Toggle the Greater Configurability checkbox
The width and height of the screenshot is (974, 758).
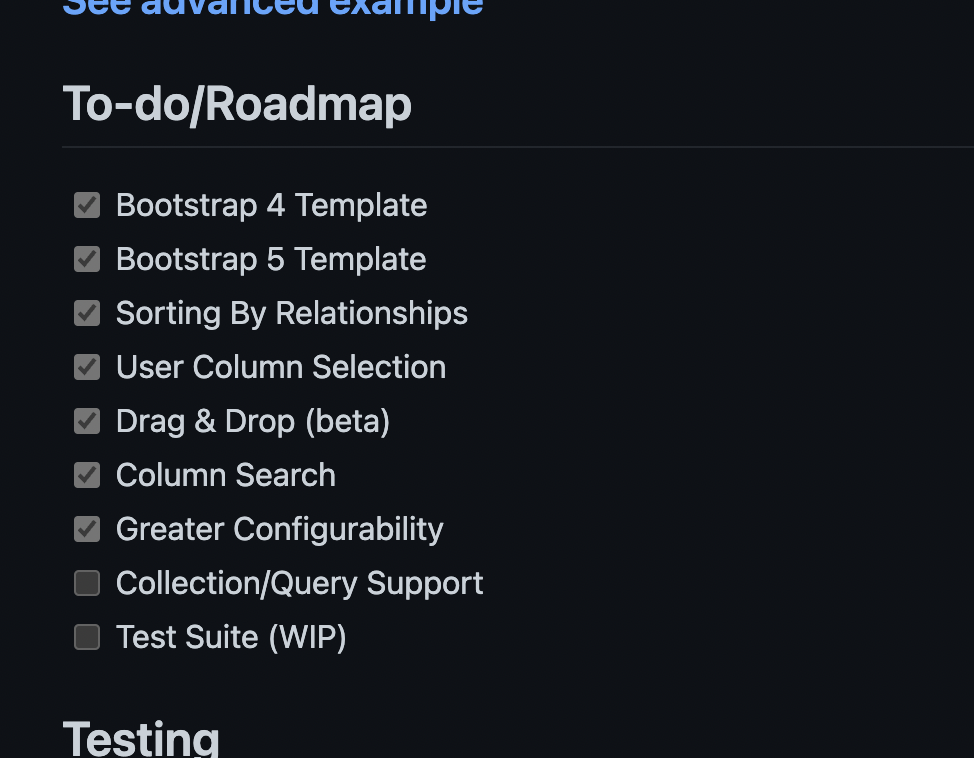[87, 529]
